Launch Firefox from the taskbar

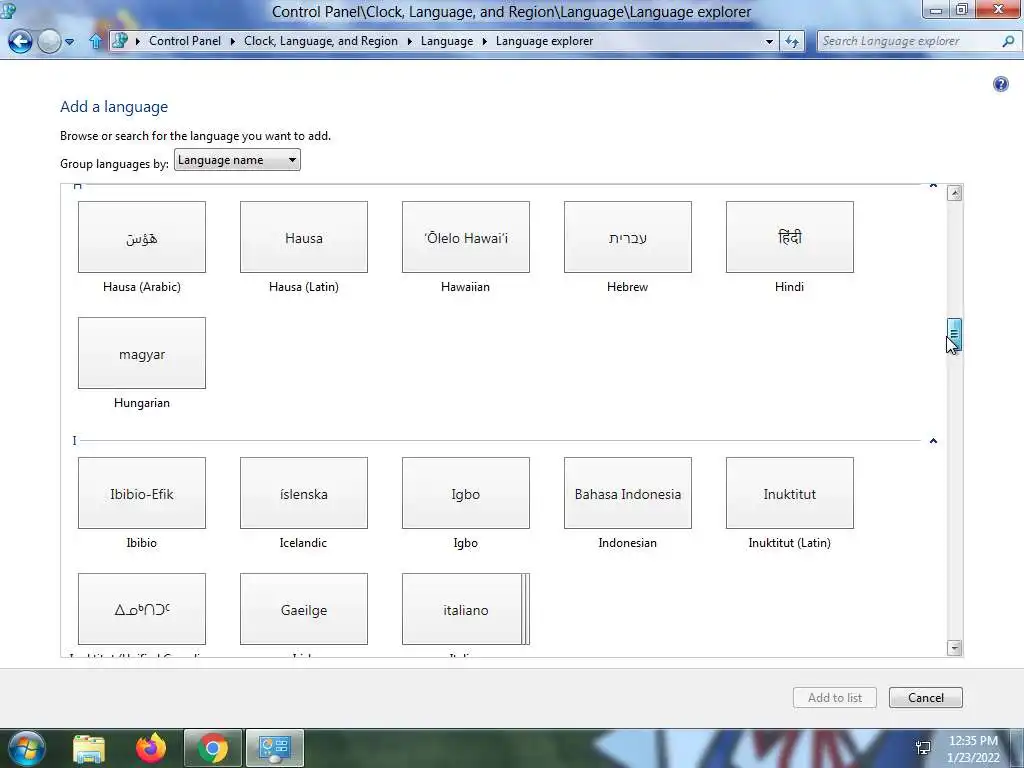point(151,748)
